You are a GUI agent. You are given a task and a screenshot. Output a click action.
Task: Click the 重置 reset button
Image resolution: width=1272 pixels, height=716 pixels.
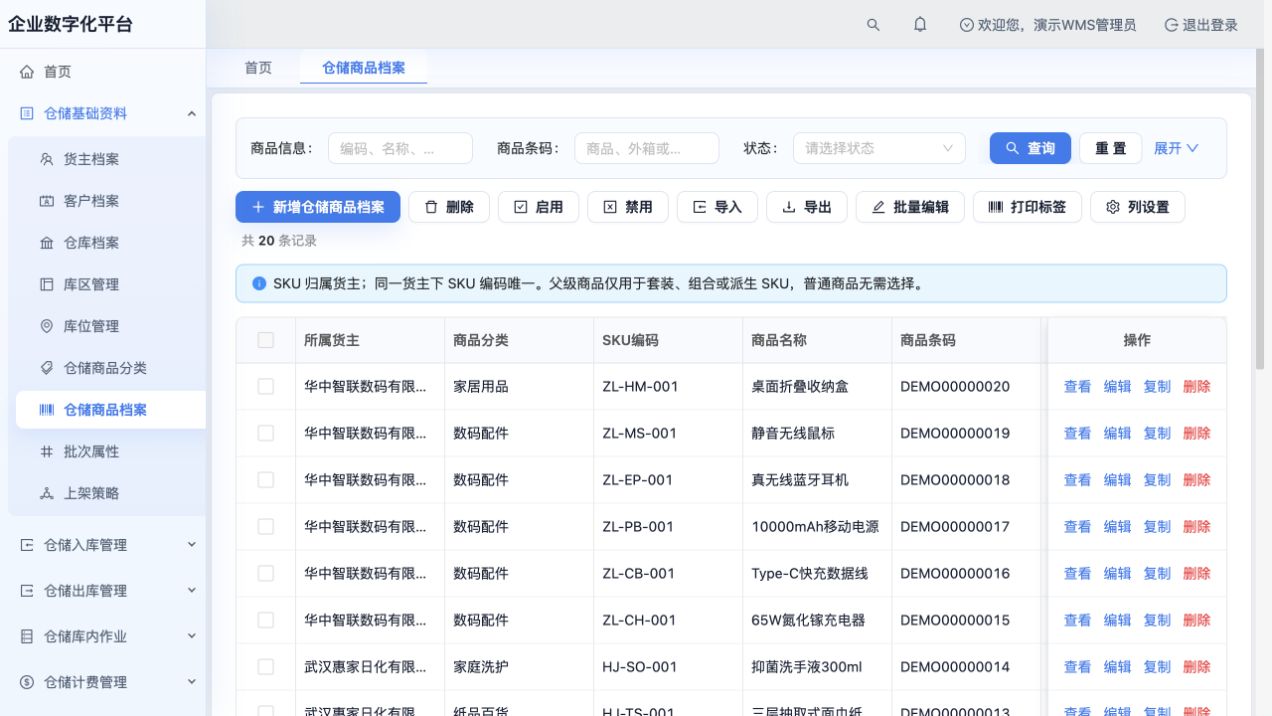click(x=1110, y=148)
